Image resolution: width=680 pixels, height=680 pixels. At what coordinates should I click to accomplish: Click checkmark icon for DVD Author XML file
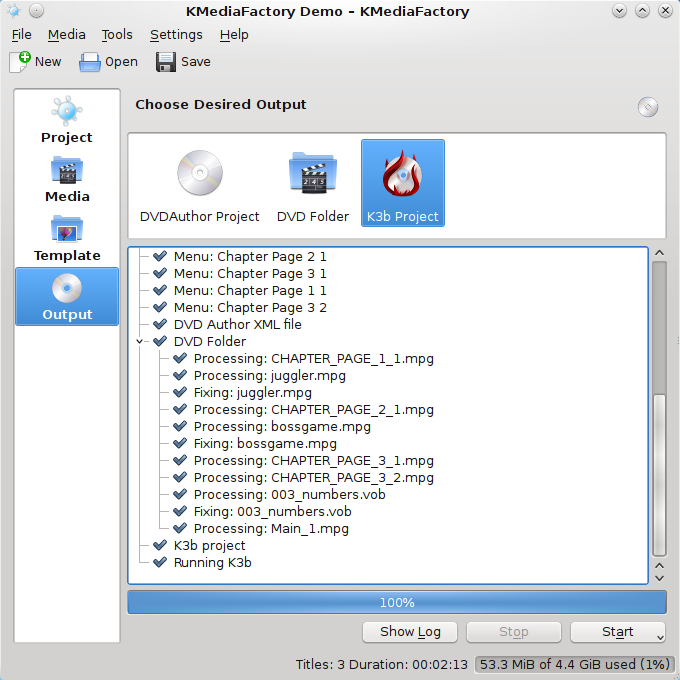(x=160, y=324)
